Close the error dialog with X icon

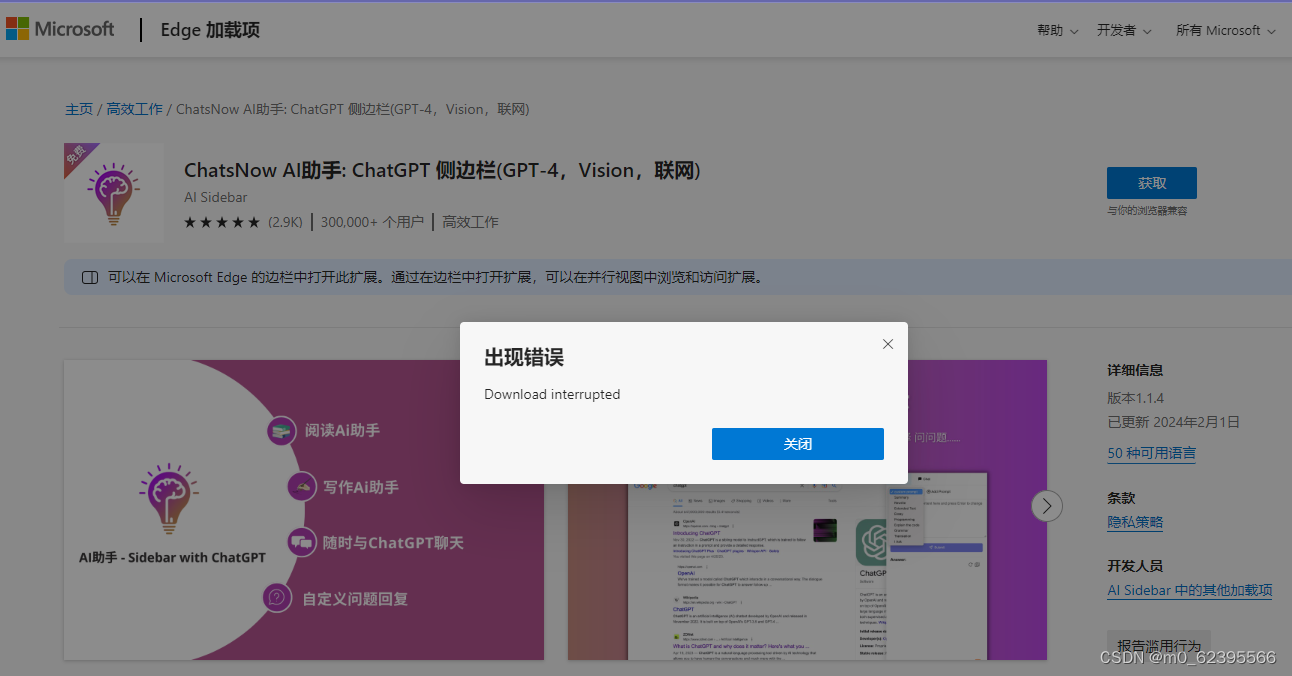(888, 344)
